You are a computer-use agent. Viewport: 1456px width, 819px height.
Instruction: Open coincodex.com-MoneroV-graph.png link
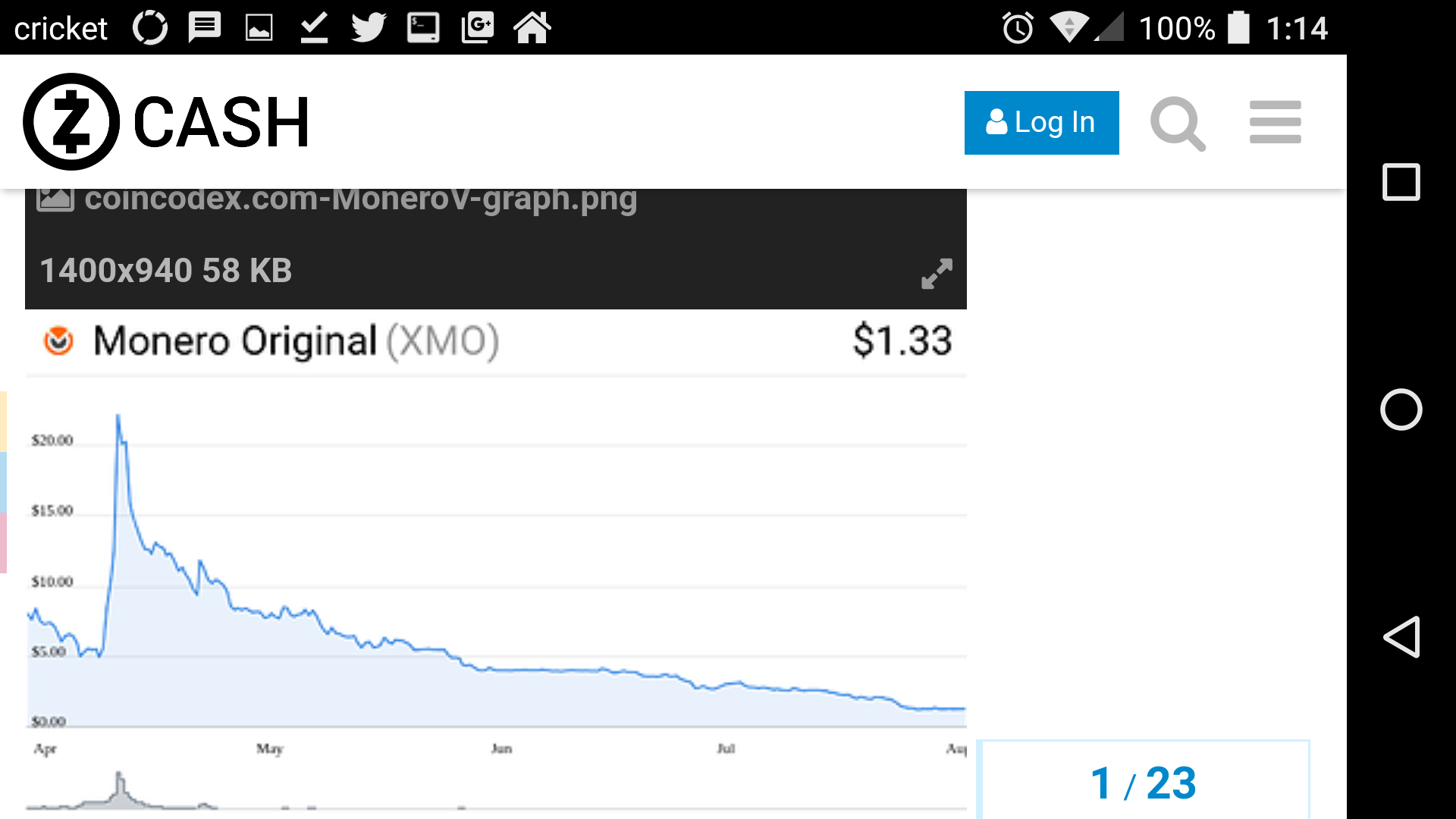point(360,199)
